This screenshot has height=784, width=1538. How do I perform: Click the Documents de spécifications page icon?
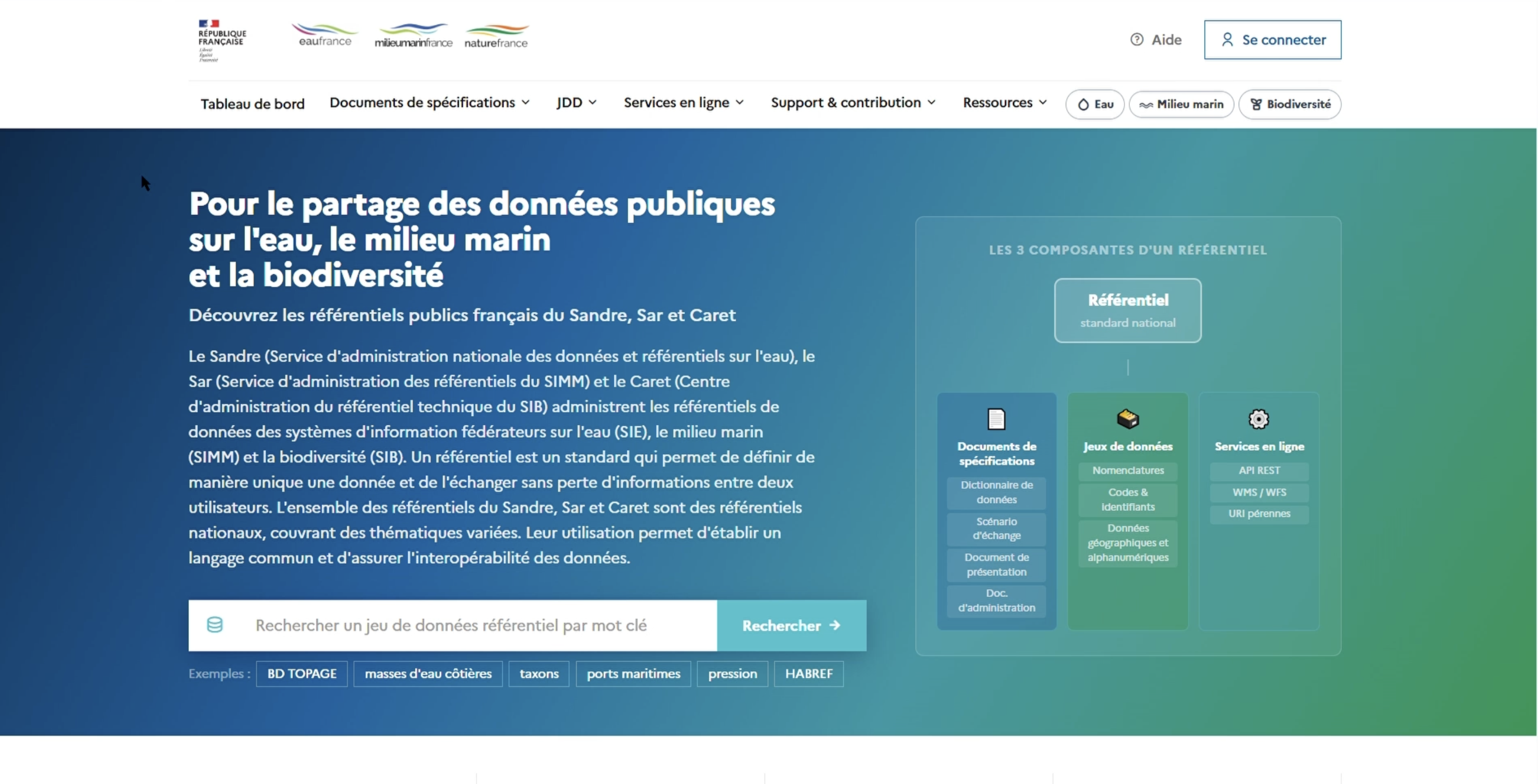coord(996,419)
